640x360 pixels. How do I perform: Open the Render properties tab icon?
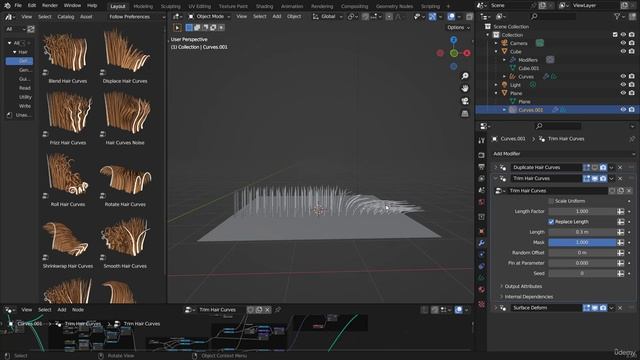pyautogui.click(x=482, y=156)
